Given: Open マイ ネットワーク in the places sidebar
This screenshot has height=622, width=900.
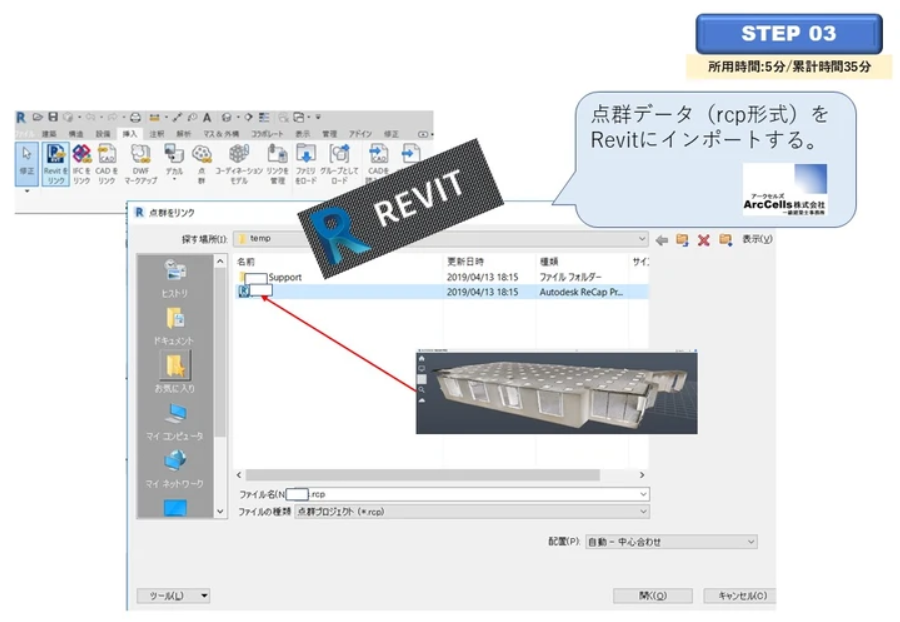Looking at the screenshot, I should tap(174, 469).
